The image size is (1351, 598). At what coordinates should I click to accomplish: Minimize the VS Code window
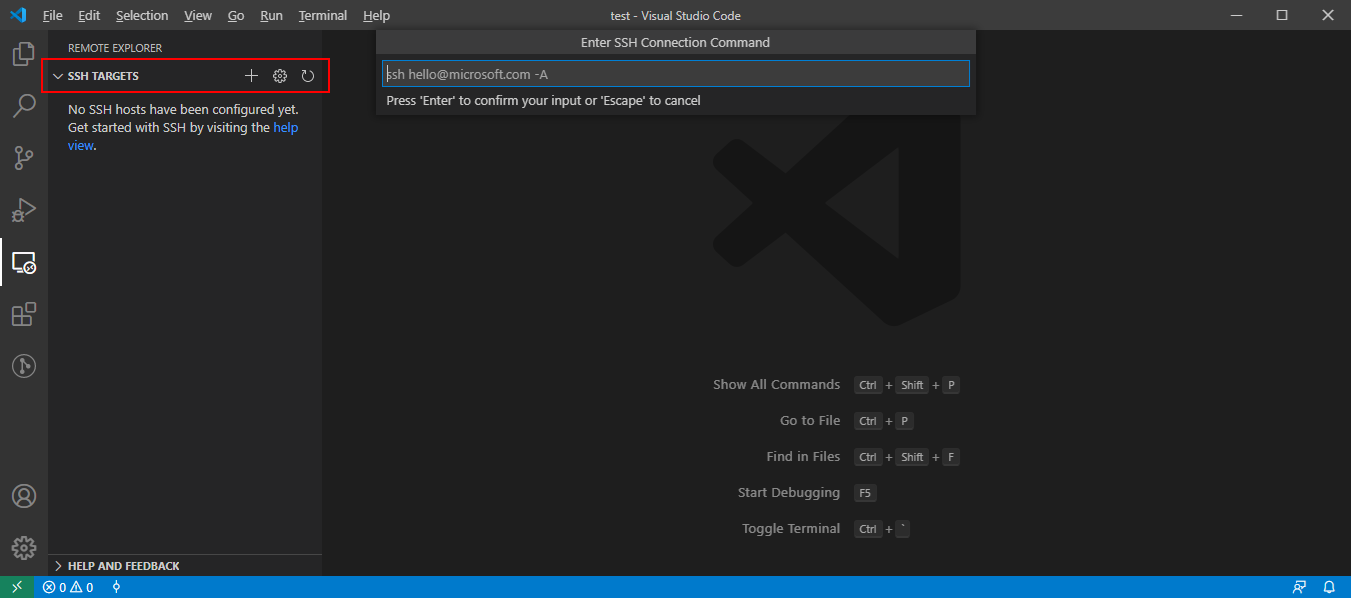1236,15
